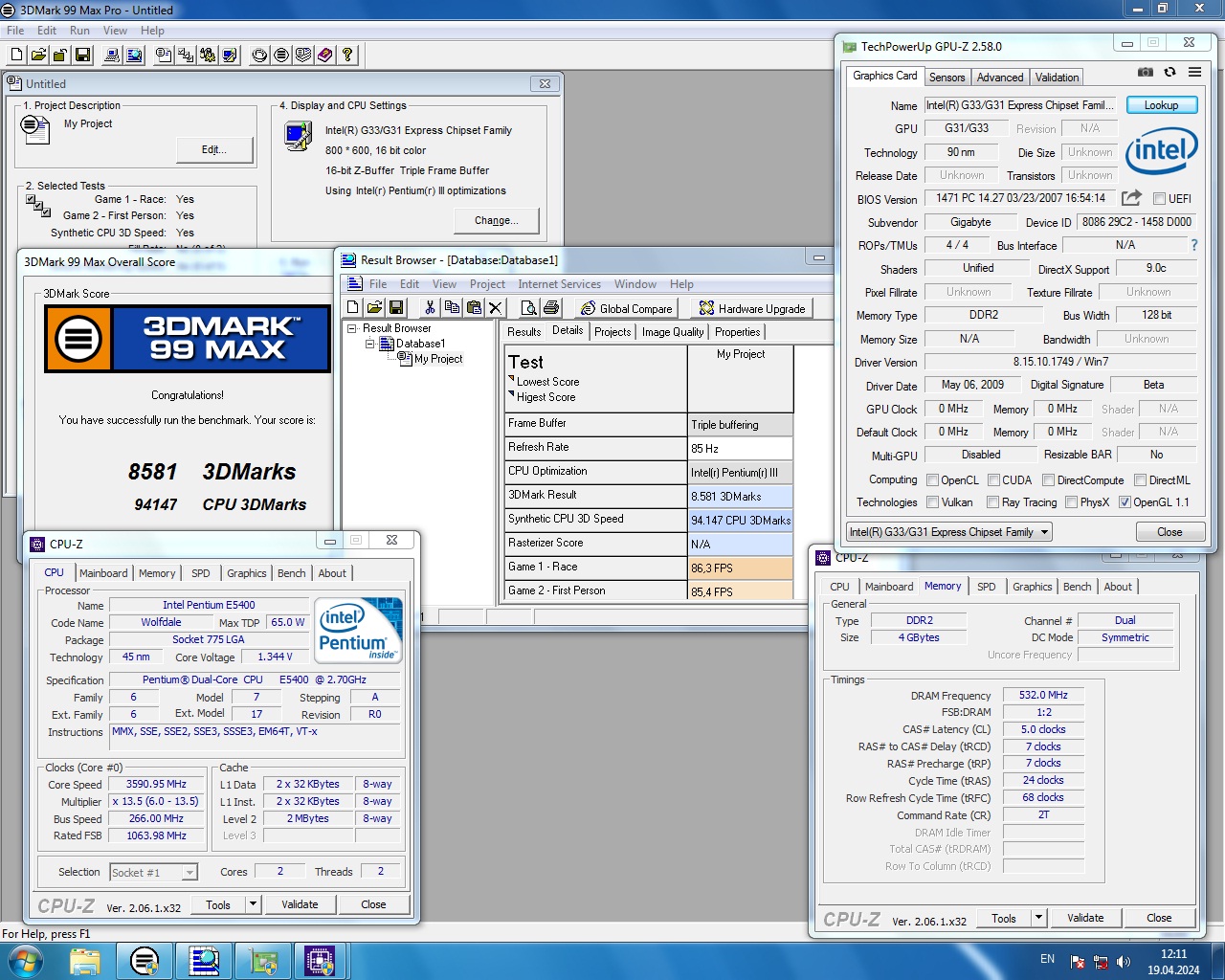1225x980 pixels.
Task: Collapse Result Browser tree root node
Action: pyautogui.click(x=351, y=328)
